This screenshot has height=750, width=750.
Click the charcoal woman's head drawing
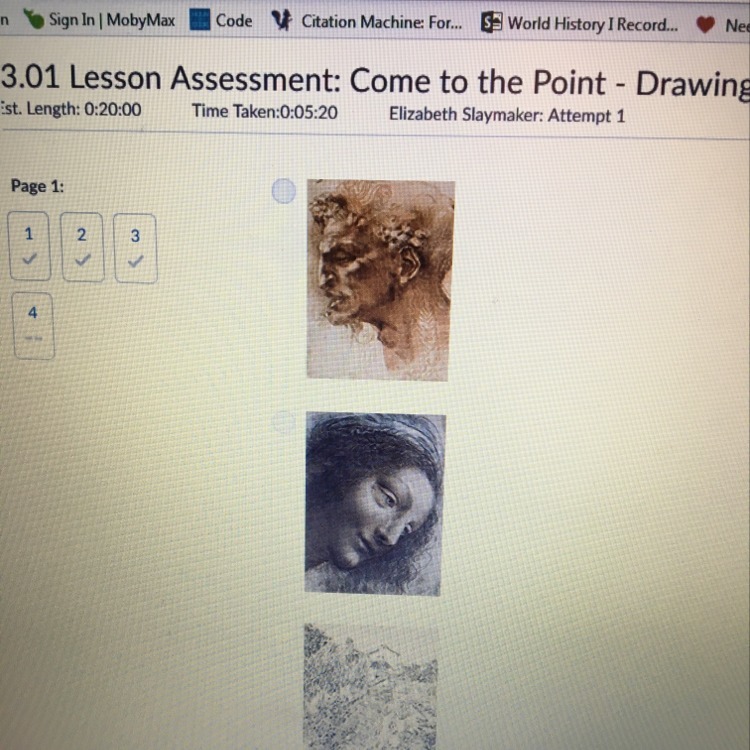click(375, 504)
